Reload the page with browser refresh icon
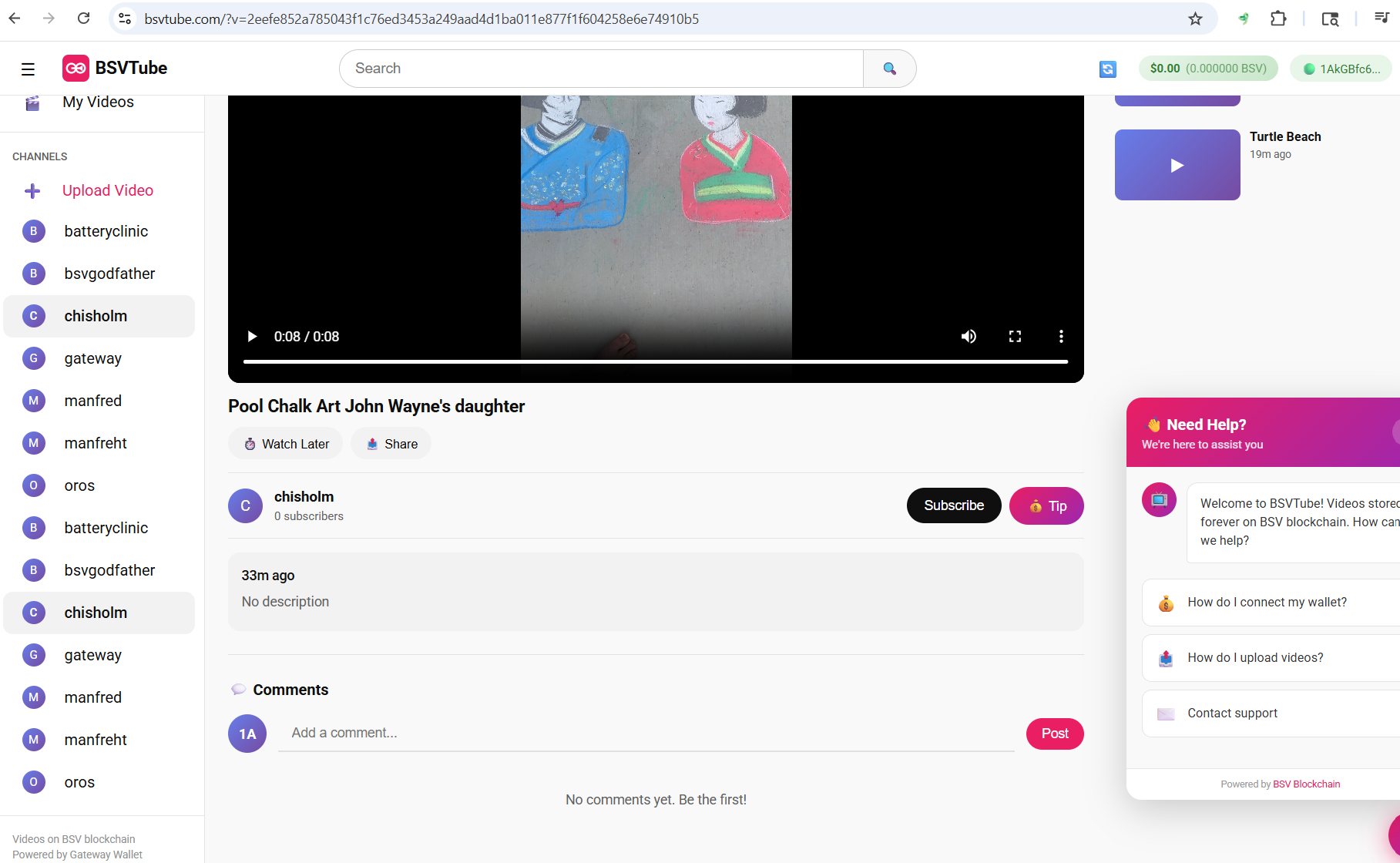 (83, 18)
